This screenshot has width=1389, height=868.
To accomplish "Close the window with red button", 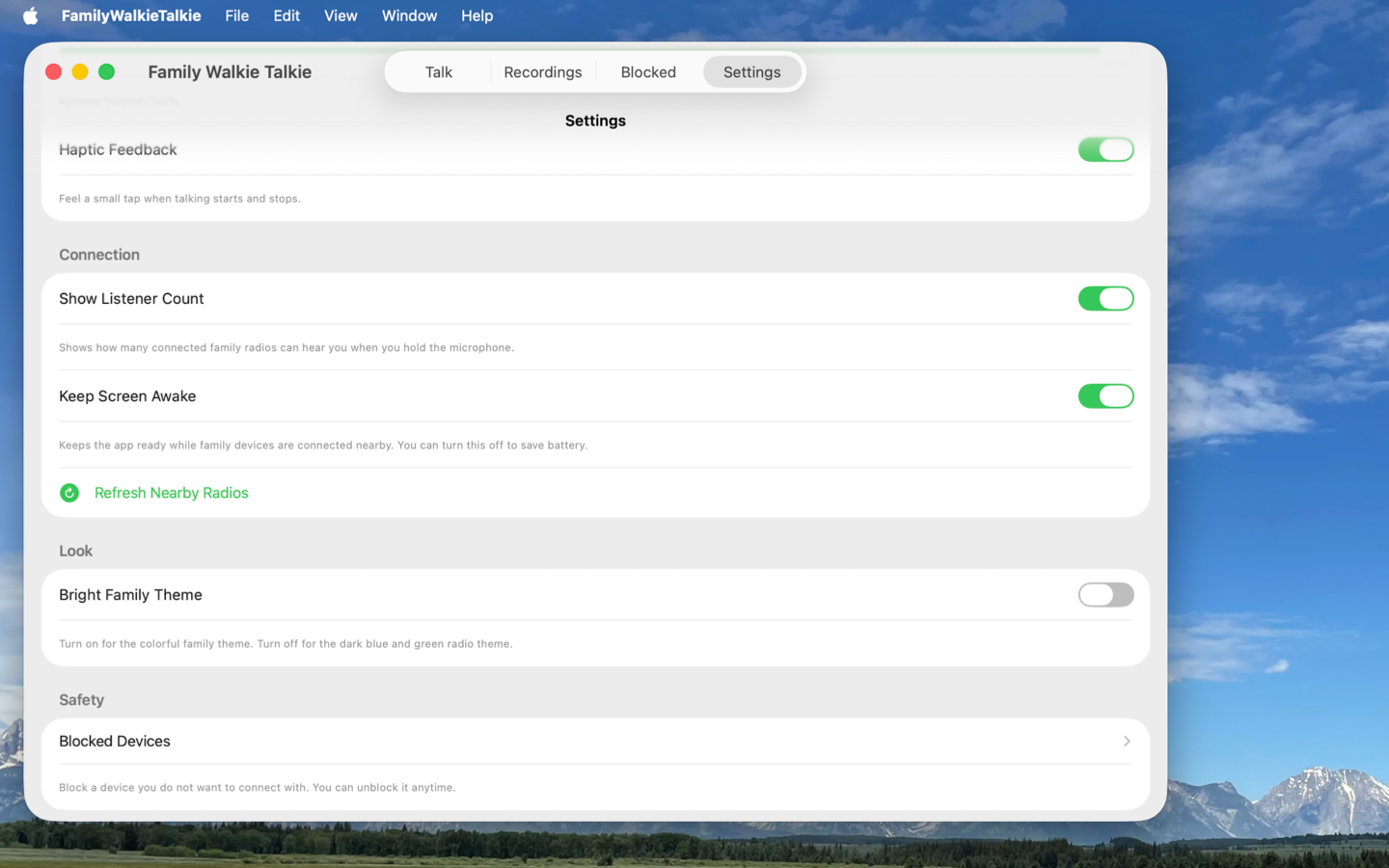I will (x=54, y=72).
